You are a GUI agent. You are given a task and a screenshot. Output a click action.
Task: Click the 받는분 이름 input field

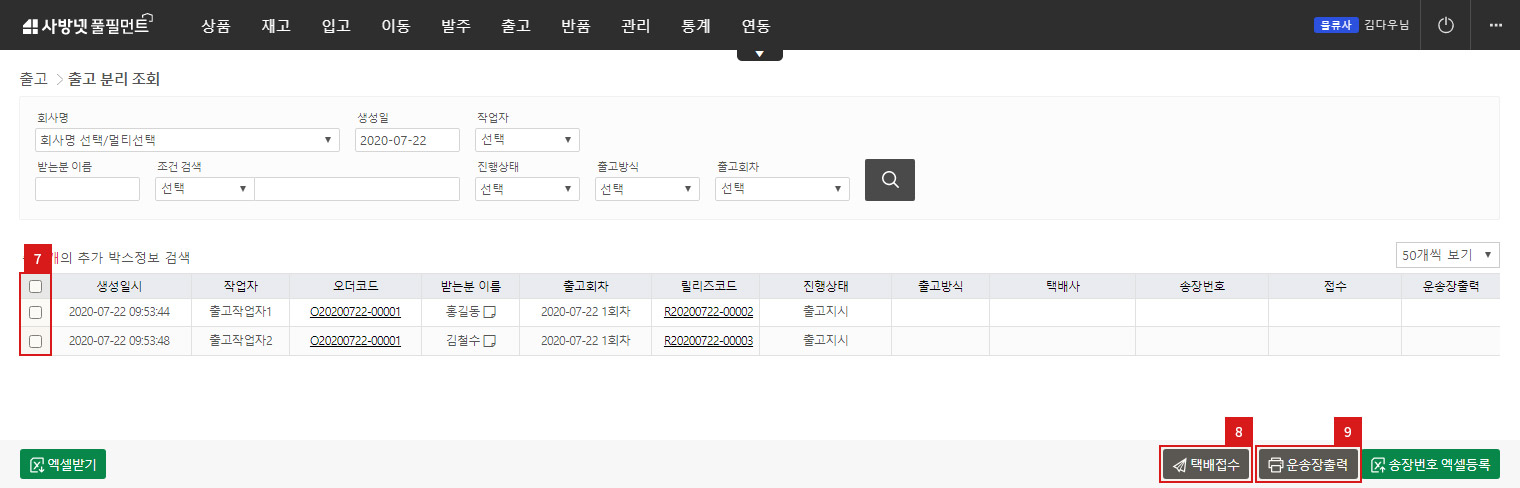(87, 189)
